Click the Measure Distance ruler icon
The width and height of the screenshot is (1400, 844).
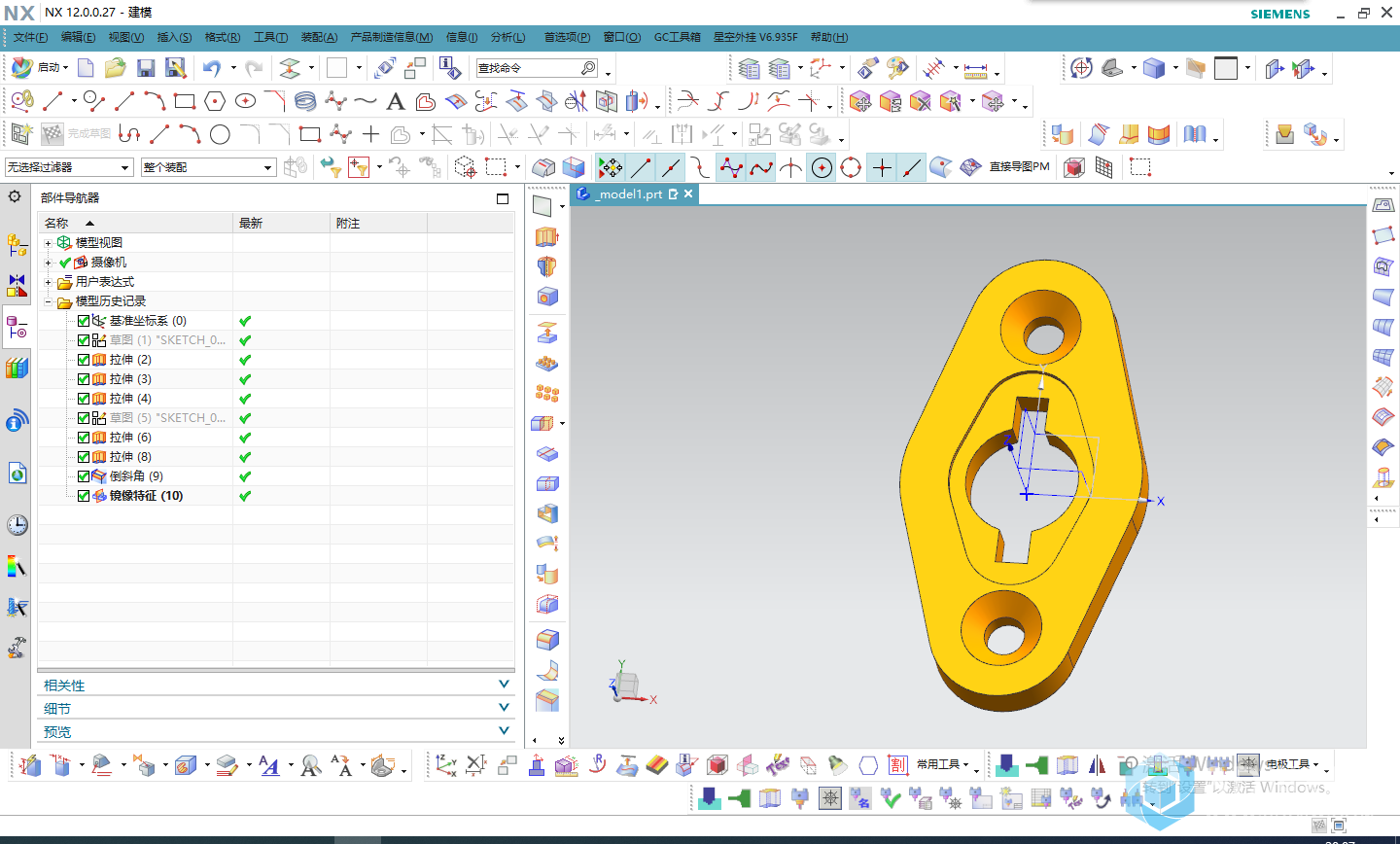(976, 70)
